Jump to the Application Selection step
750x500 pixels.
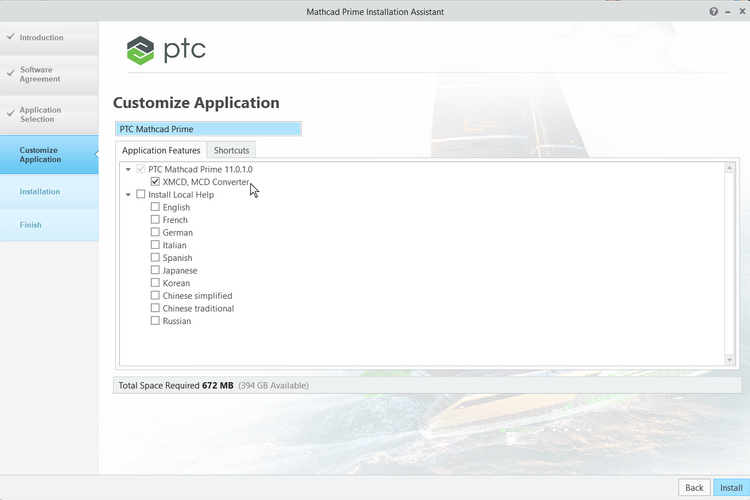40,115
